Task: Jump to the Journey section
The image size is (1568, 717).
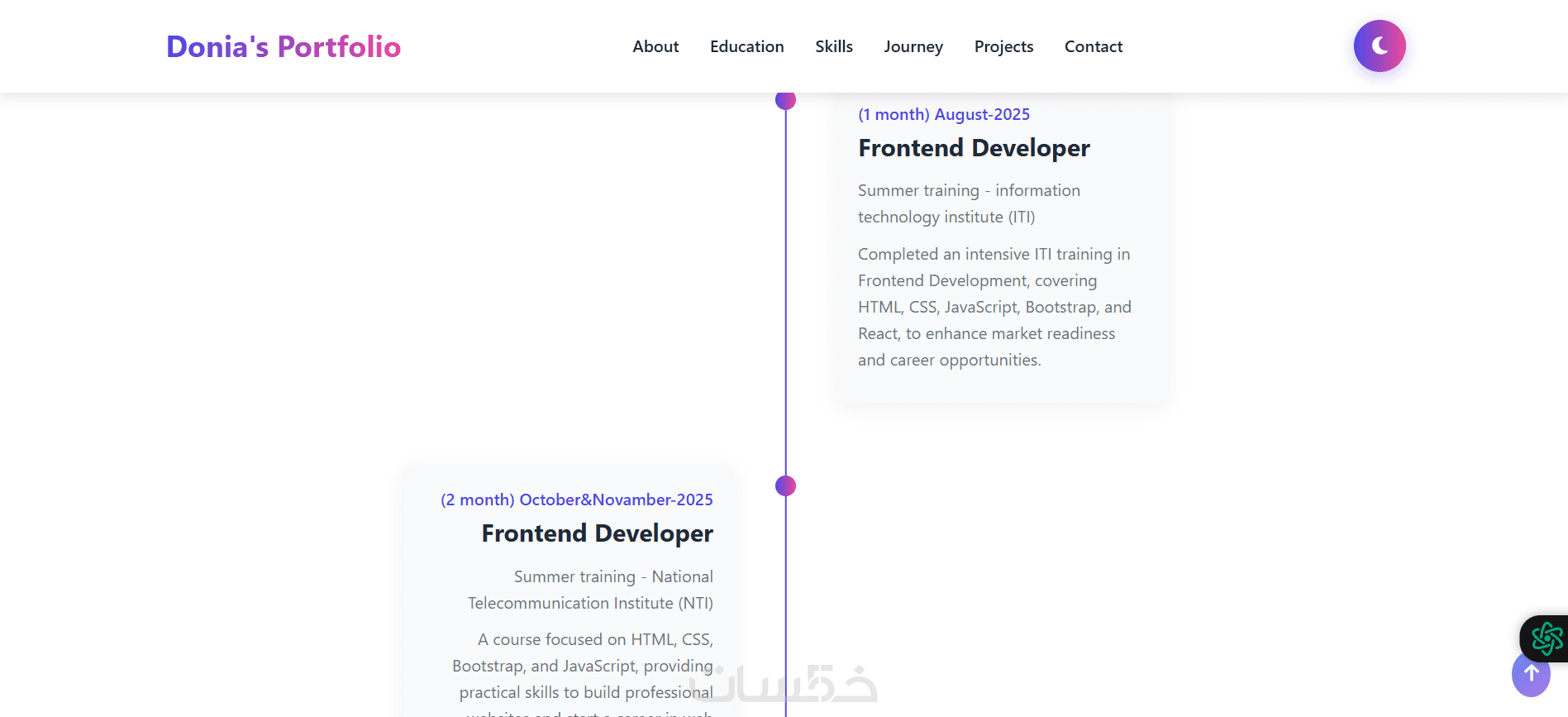Action: (913, 47)
